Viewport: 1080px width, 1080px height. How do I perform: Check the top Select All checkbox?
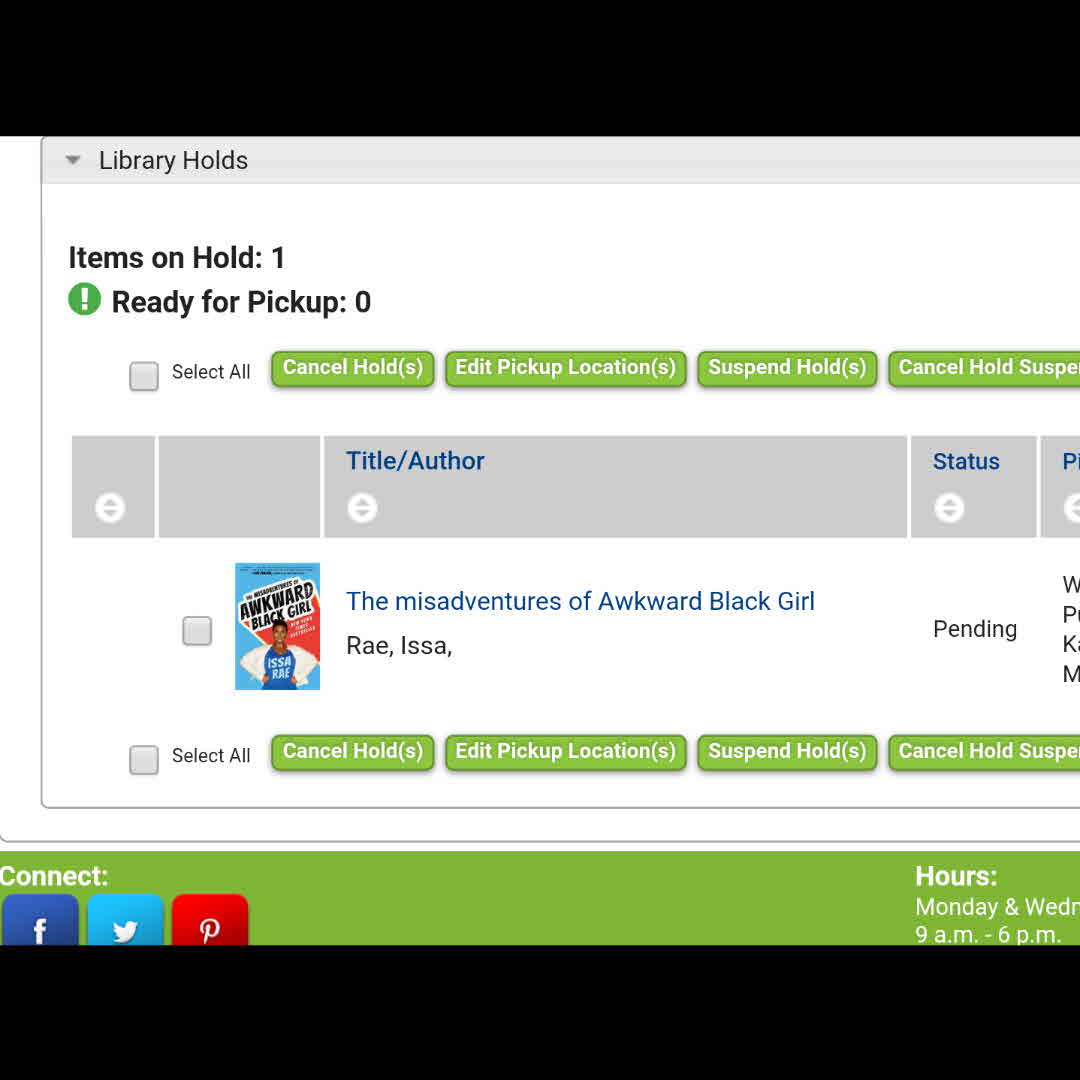click(x=144, y=376)
